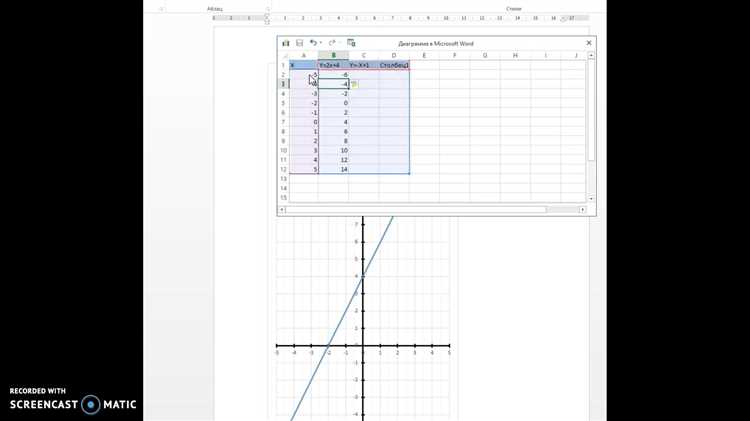Click the first-line indent marker on the Word ruler
Image resolution: width=750 pixels, height=421 pixels.
[267, 16]
